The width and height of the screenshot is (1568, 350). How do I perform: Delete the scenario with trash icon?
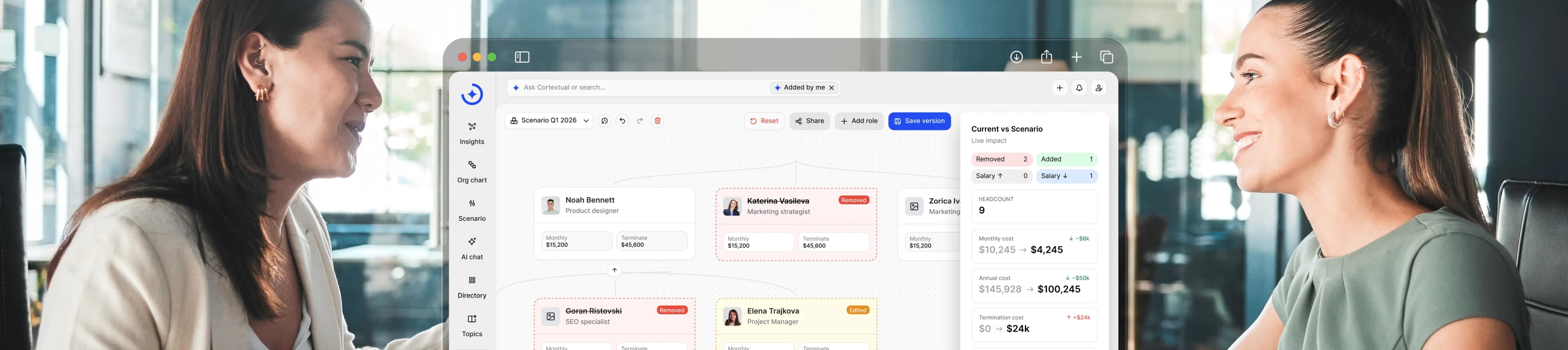point(657,121)
